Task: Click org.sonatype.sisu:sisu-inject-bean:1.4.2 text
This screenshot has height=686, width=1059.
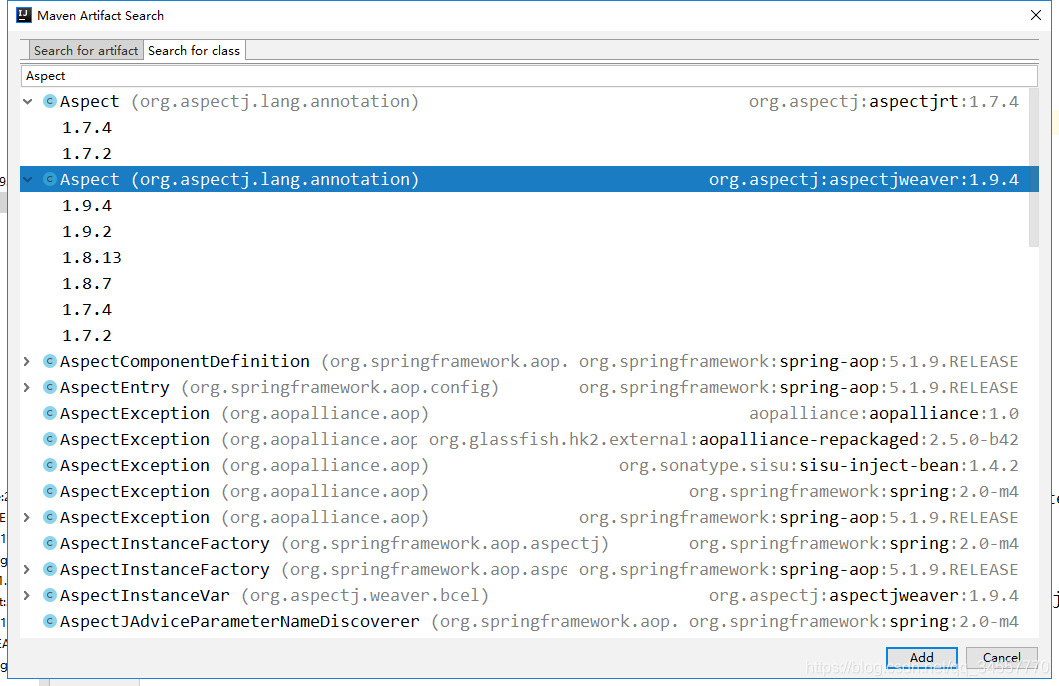Action: 819,465
